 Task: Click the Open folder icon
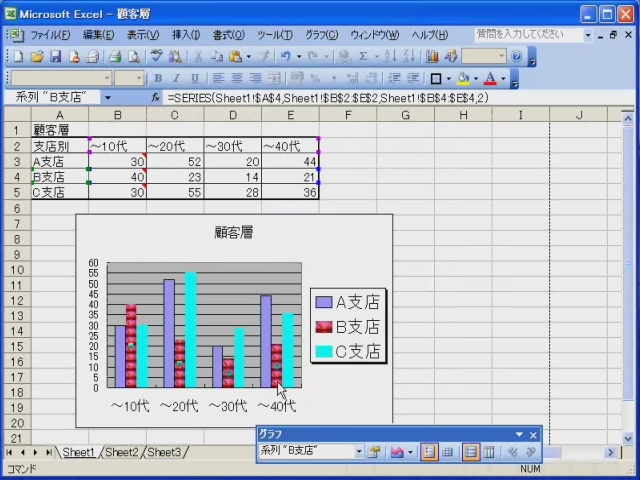coord(37,57)
